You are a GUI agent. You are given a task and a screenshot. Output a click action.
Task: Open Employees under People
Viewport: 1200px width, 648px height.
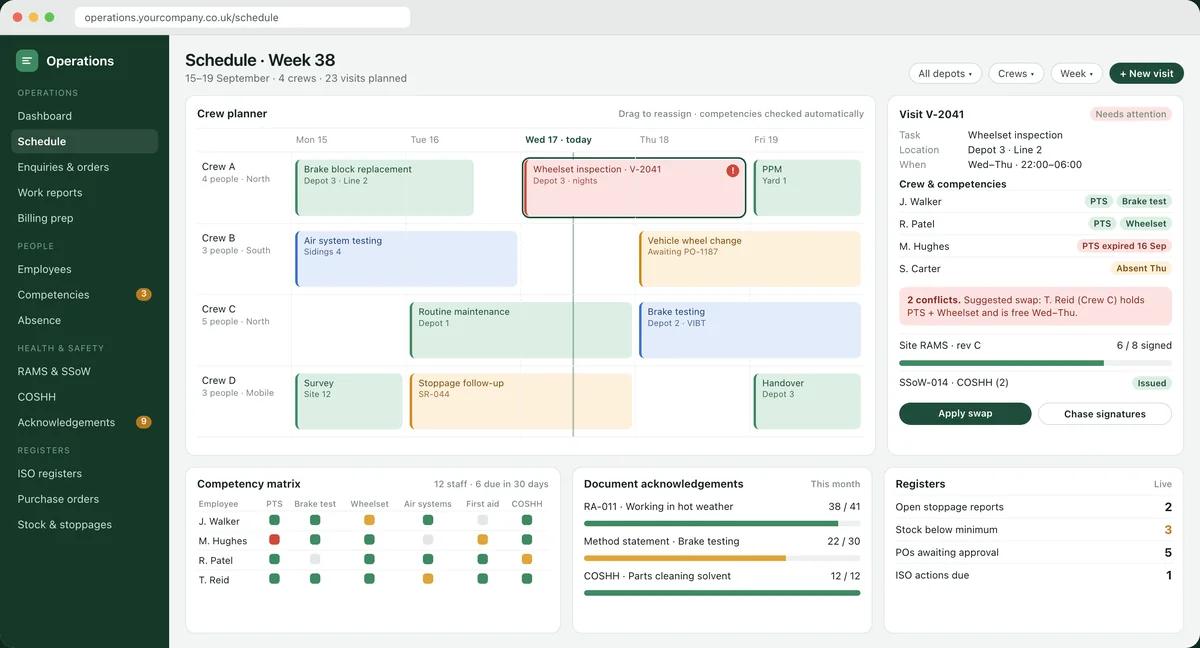tap(85, 269)
